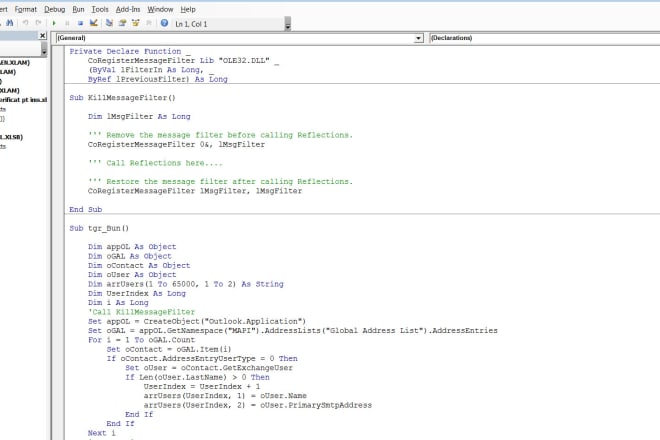Click the CreateObject("Outlook.Application") line
The width and height of the screenshot is (660, 440).
[x=197, y=321]
